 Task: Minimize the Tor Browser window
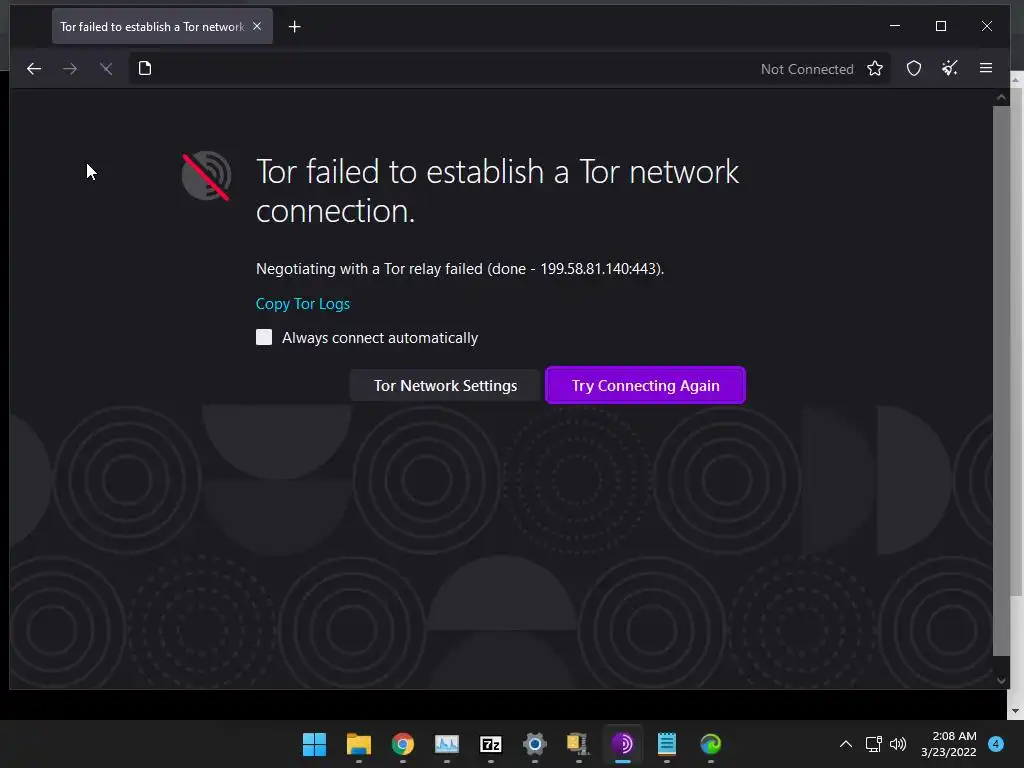point(895,26)
